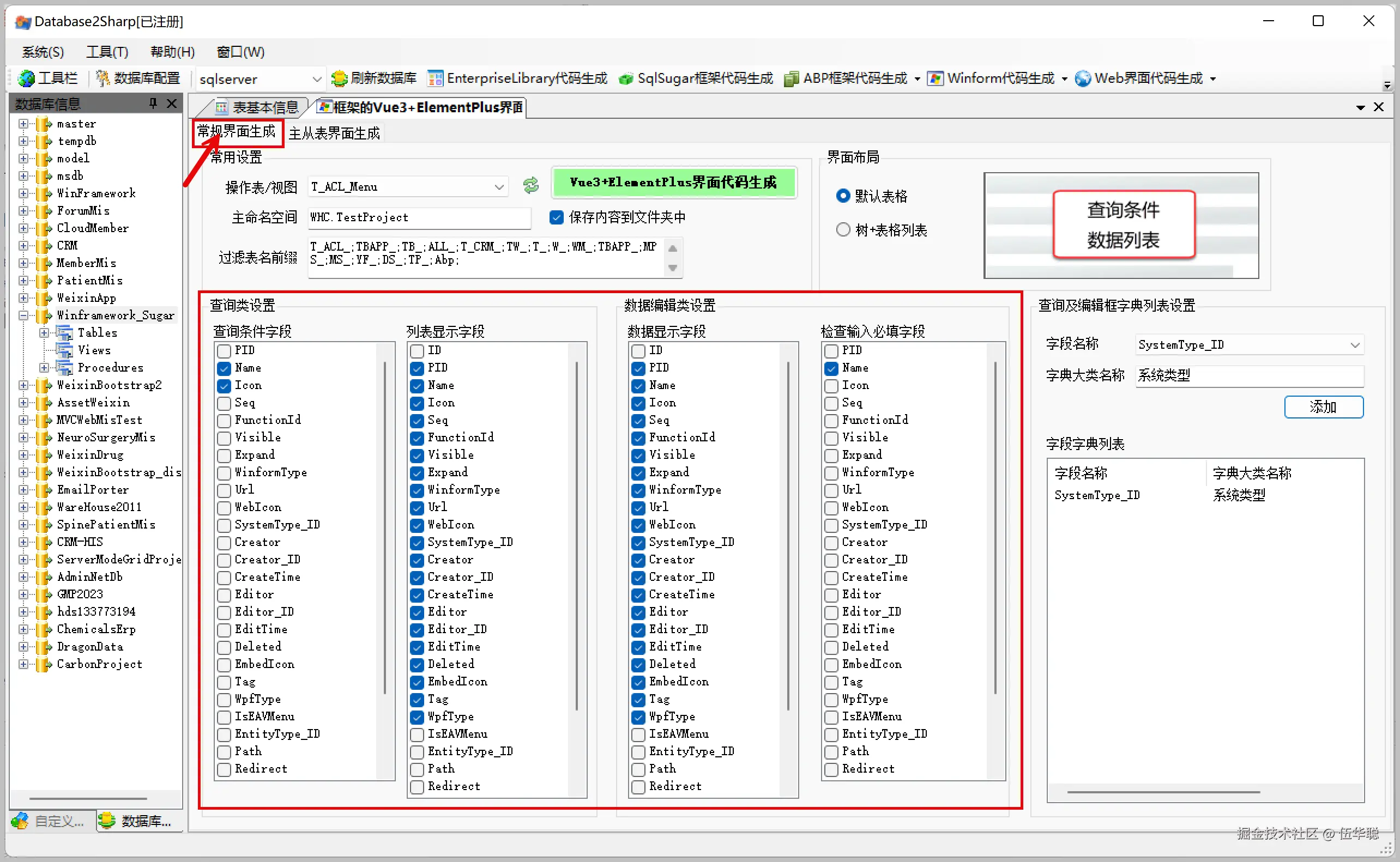The height and width of the screenshot is (862, 1400).
Task: Click the 添加 button for dictionary settings
Action: [x=1323, y=407]
